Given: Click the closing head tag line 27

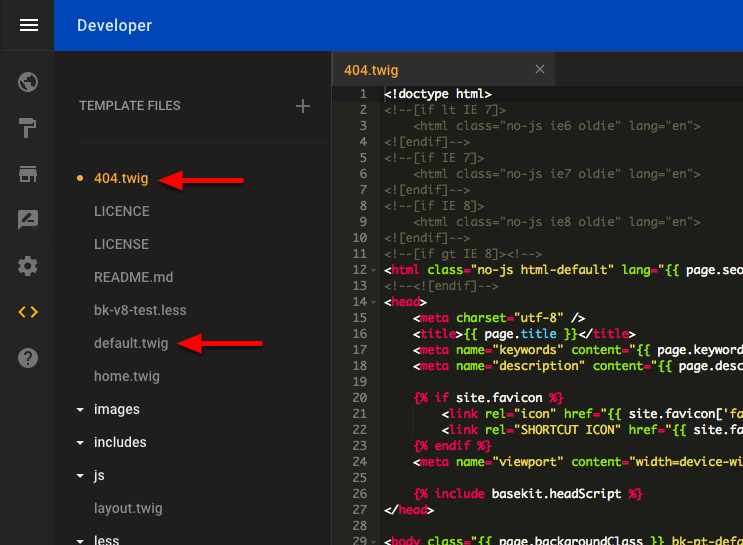Looking at the screenshot, I should pyautogui.click(x=408, y=509).
